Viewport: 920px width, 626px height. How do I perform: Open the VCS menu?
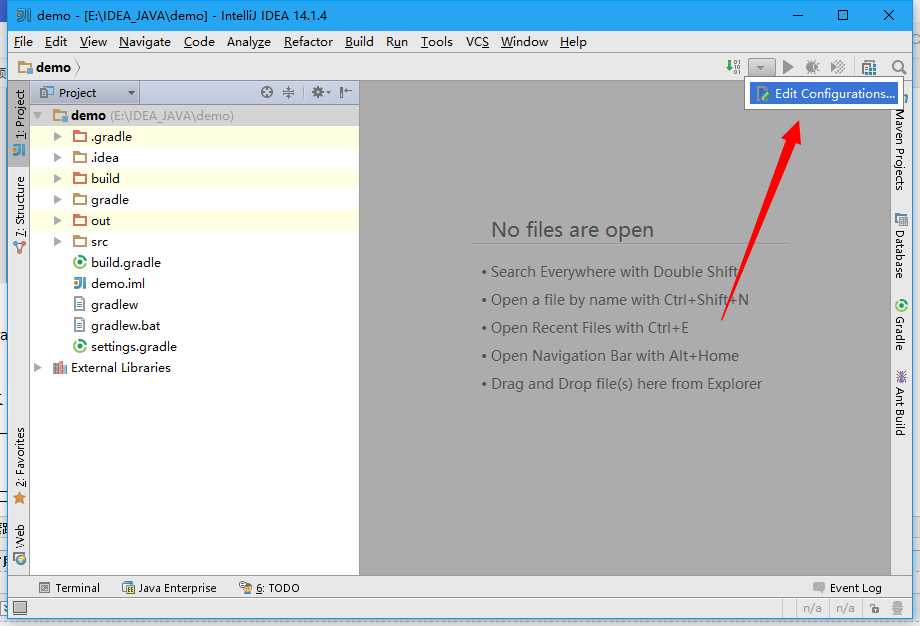tap(477, 42)
